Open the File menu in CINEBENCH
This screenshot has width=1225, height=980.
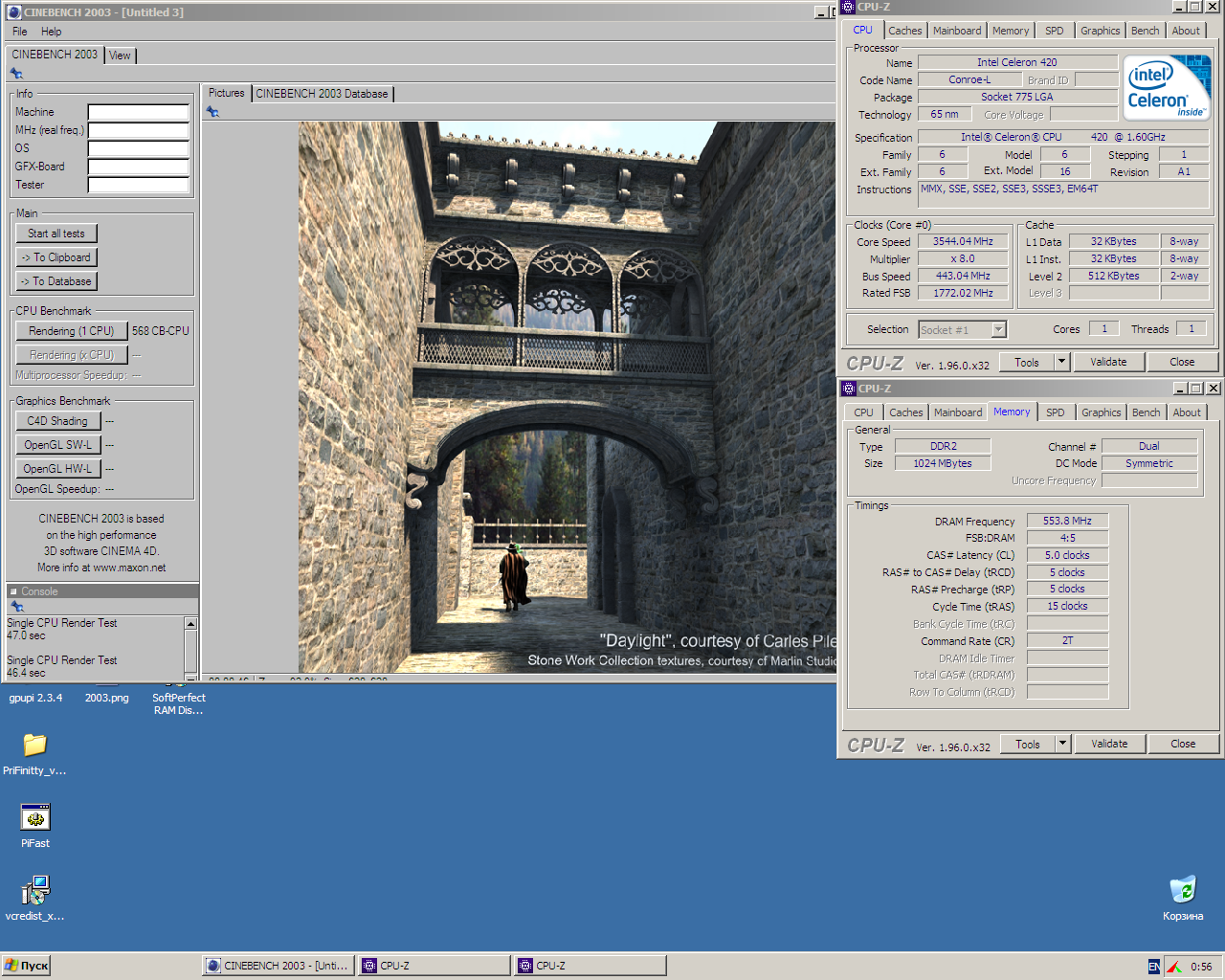(20, 32)
